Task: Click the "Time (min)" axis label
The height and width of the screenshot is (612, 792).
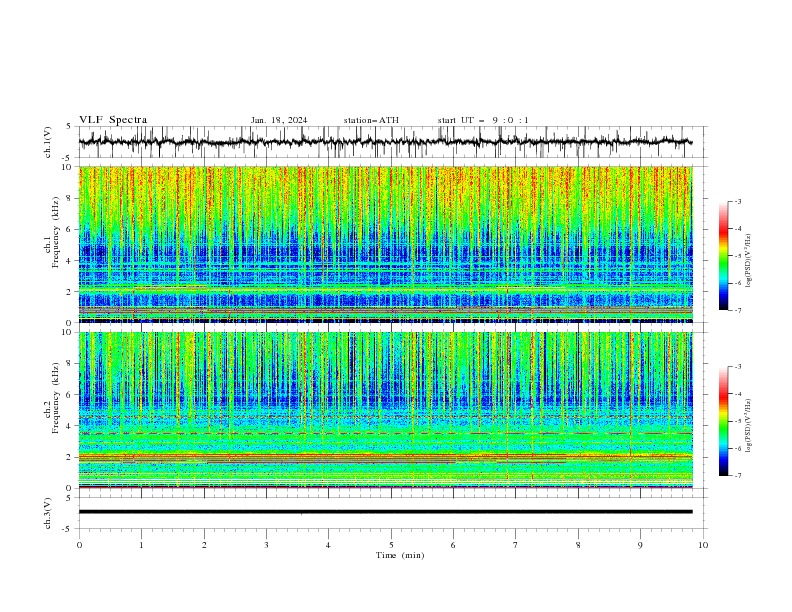Action: pyautogui.click(x=400, y=555)
